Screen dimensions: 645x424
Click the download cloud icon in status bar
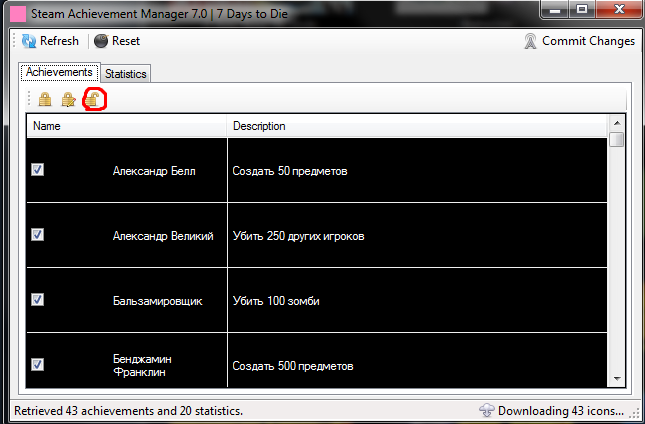tap(487, 410)
